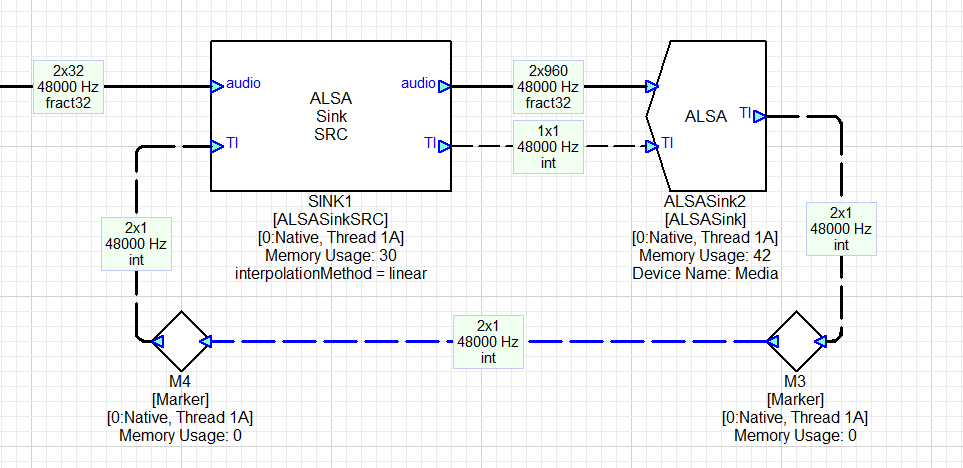Click the TI input pin on ALSASink2
This screenshot has height=468, width=963.
click(652, 146)
